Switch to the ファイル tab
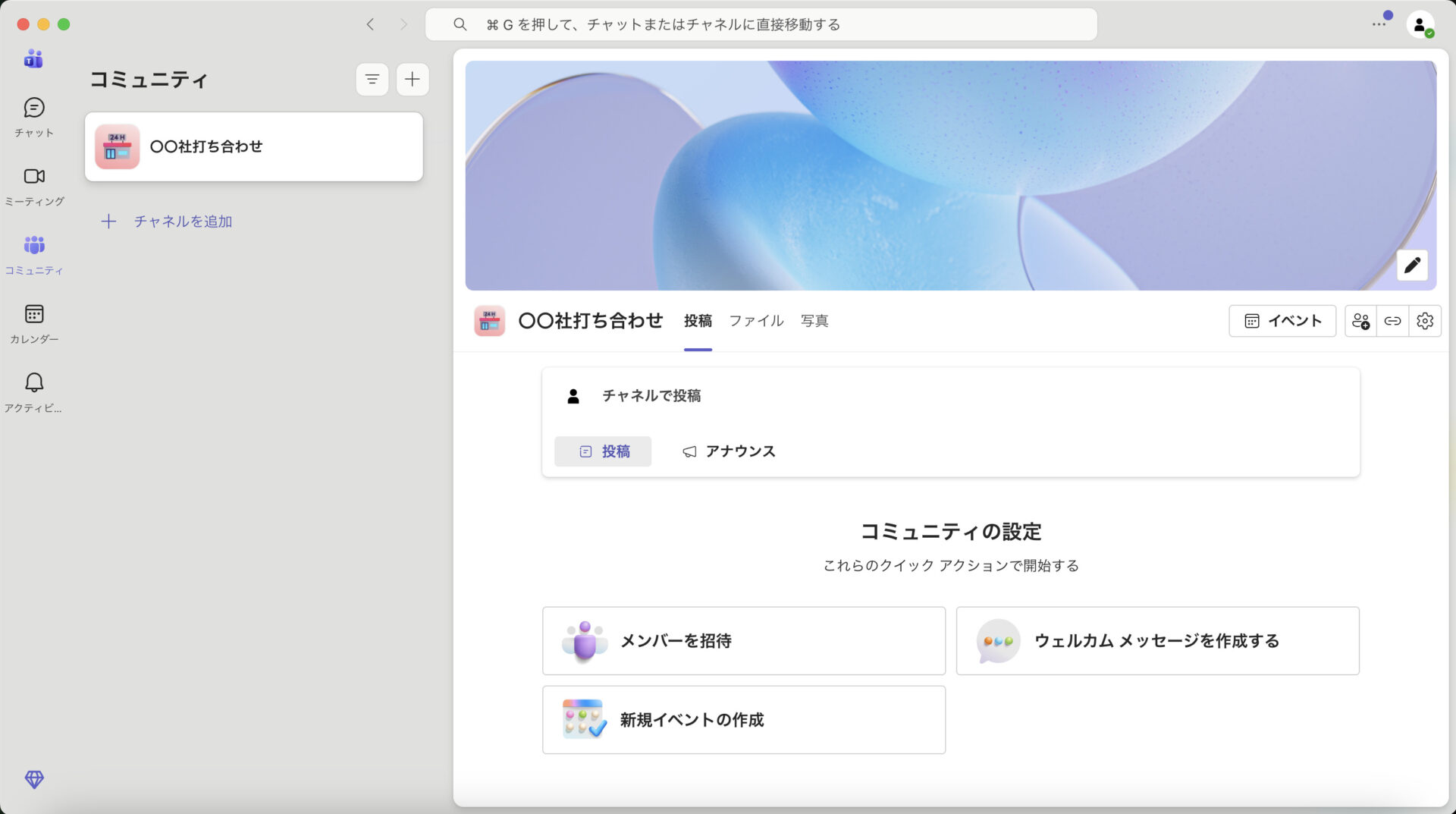 (756, 321)
